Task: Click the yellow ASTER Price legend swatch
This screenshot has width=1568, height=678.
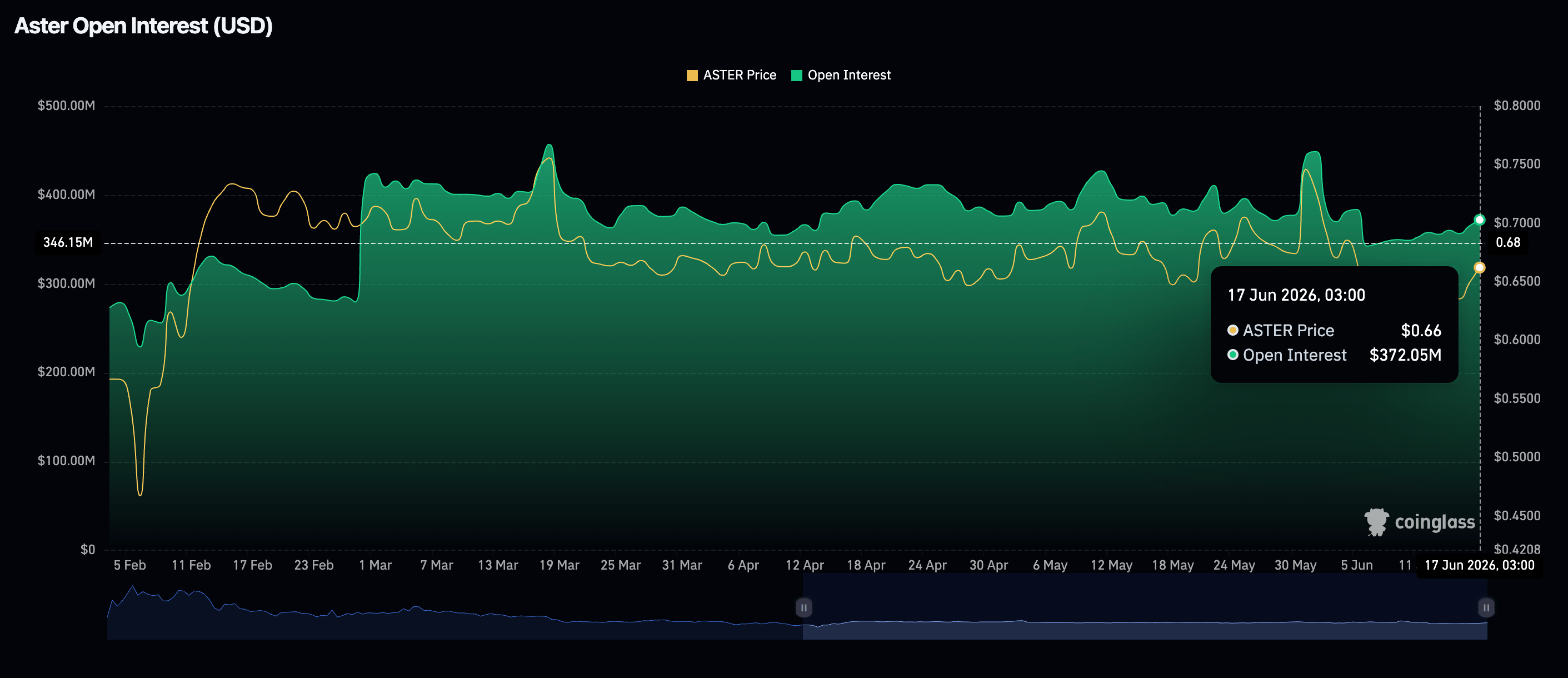Action: click(692, 76)
